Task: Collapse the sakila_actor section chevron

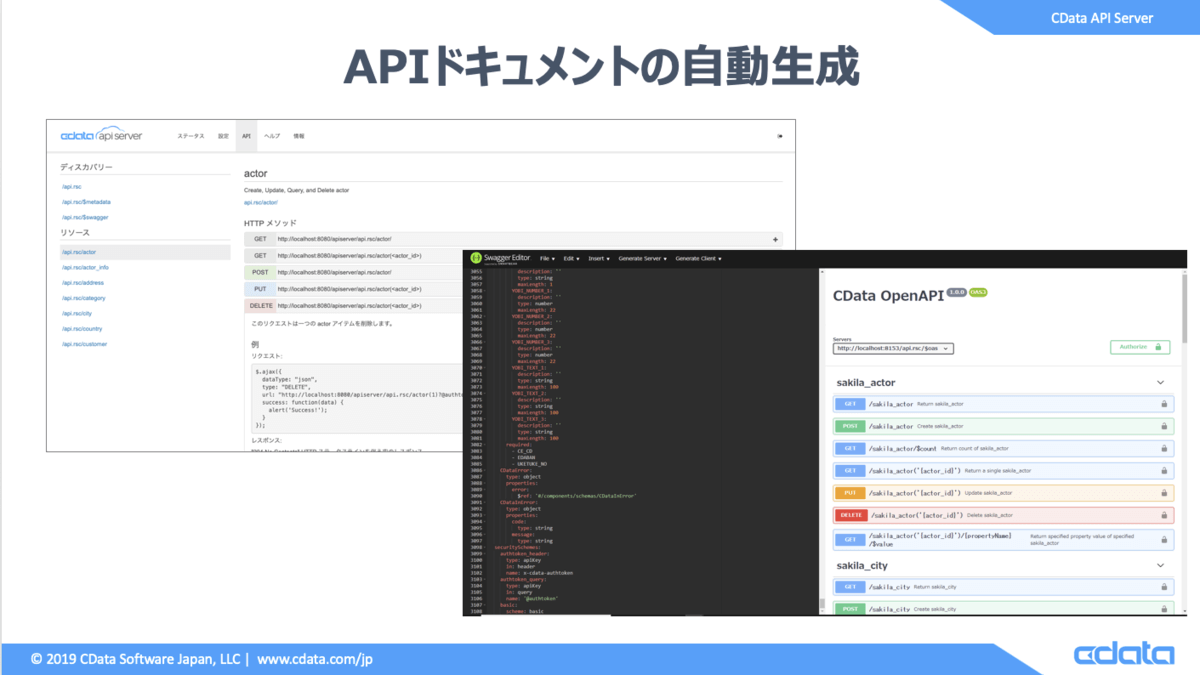Action: point(1161,382)
